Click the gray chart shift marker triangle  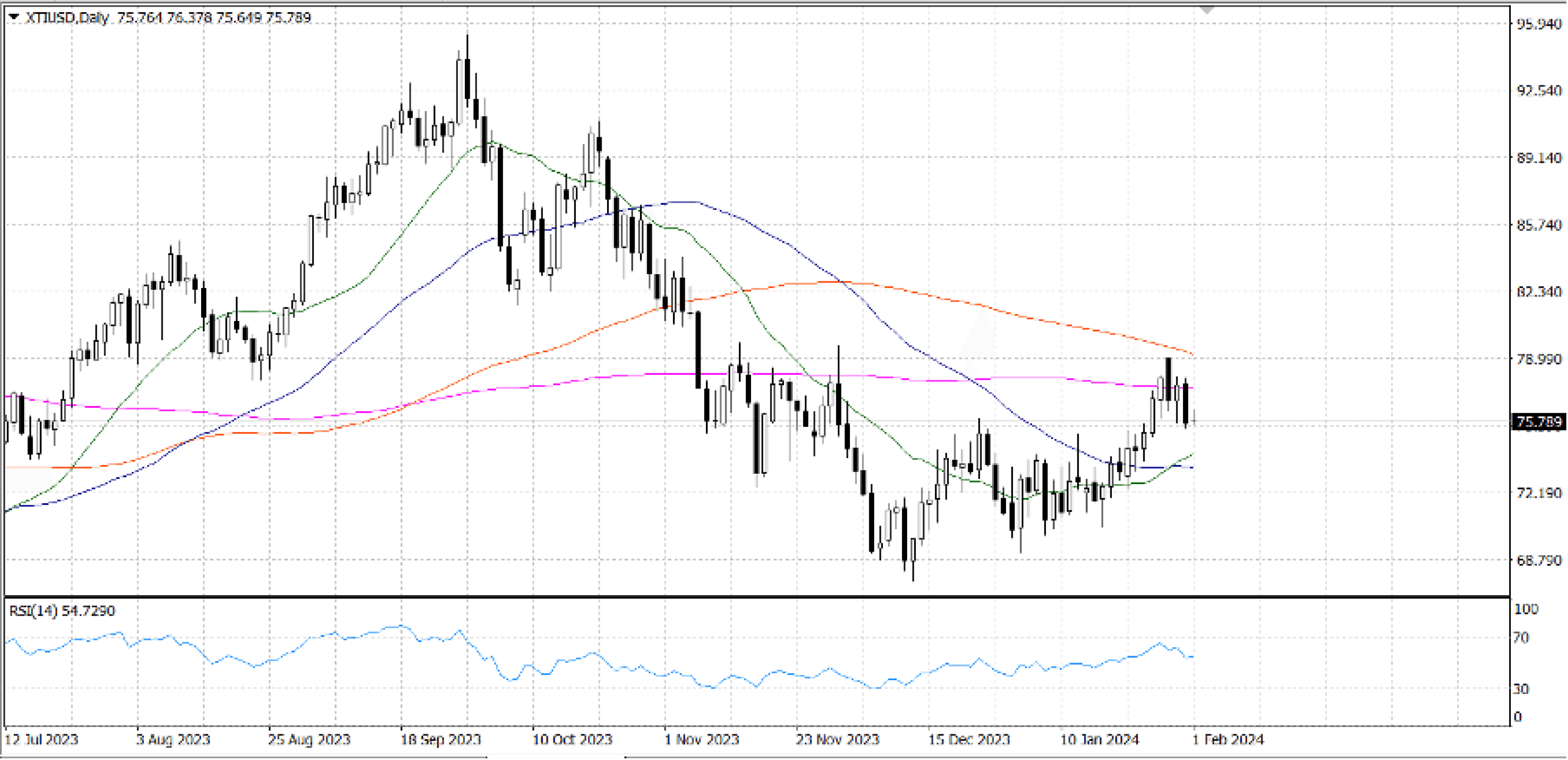pyautogui.click(x=1206, y=10)
